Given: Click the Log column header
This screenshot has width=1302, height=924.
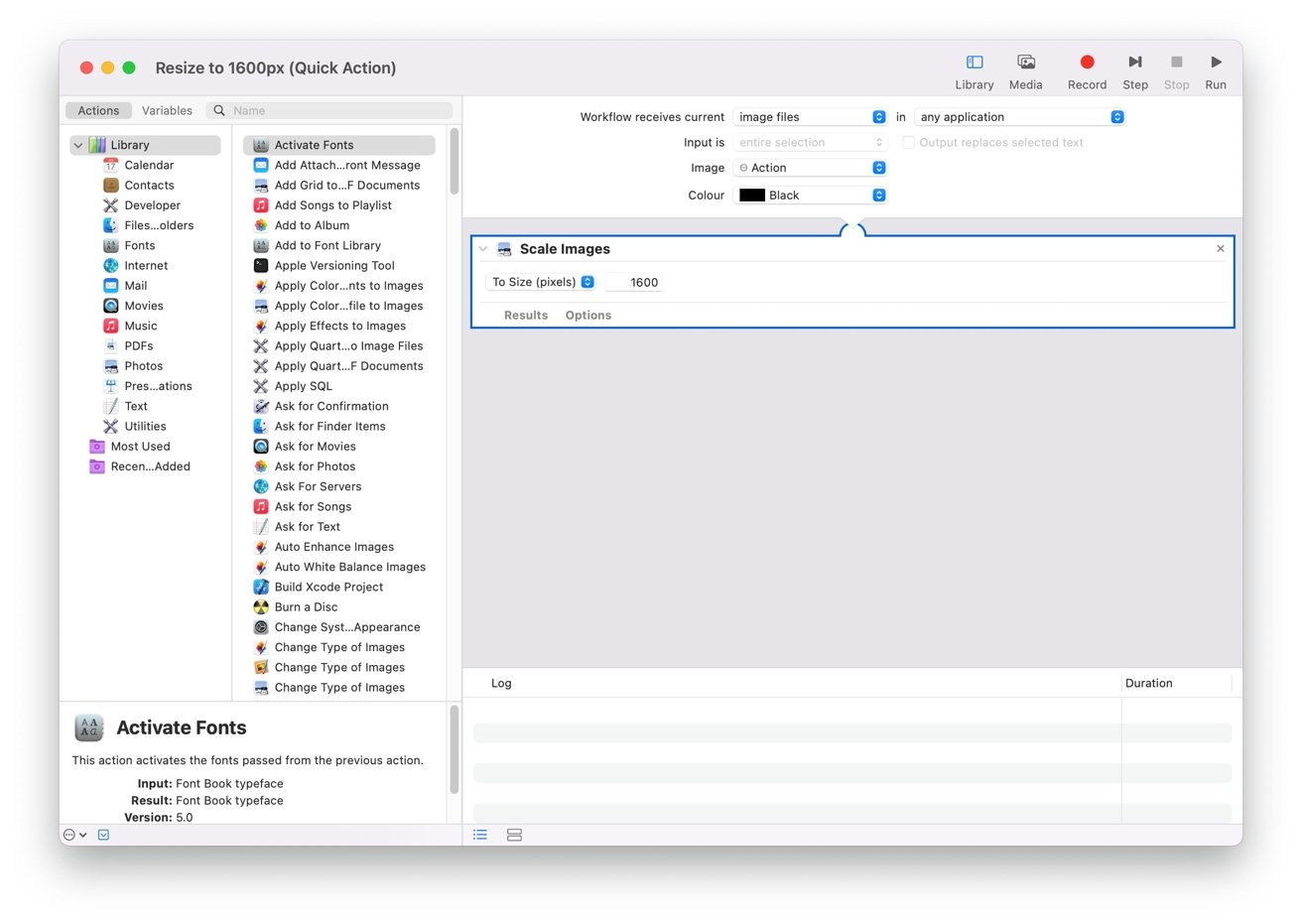Looking at the screenshot, I should [501, 683].
